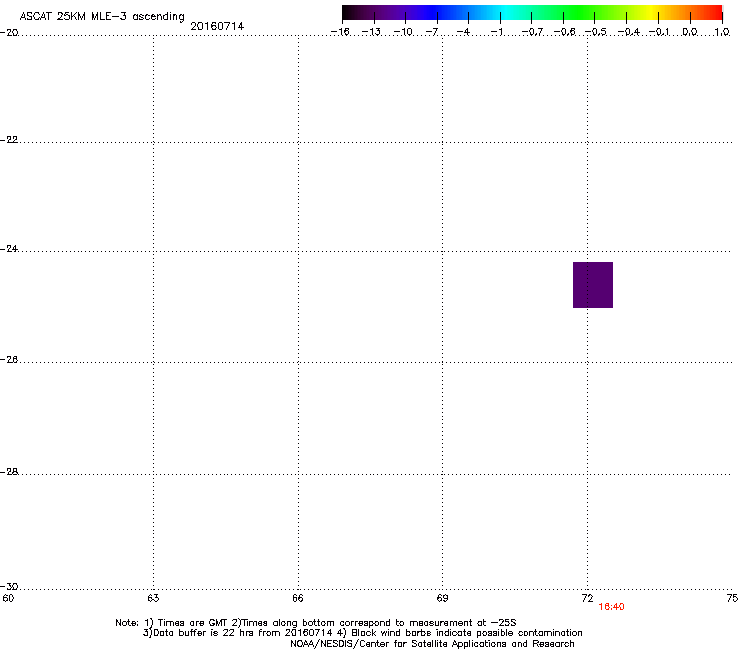Click the -10 label on the color scale
This screenshot has width=740, height=650.
coord(403,32)
